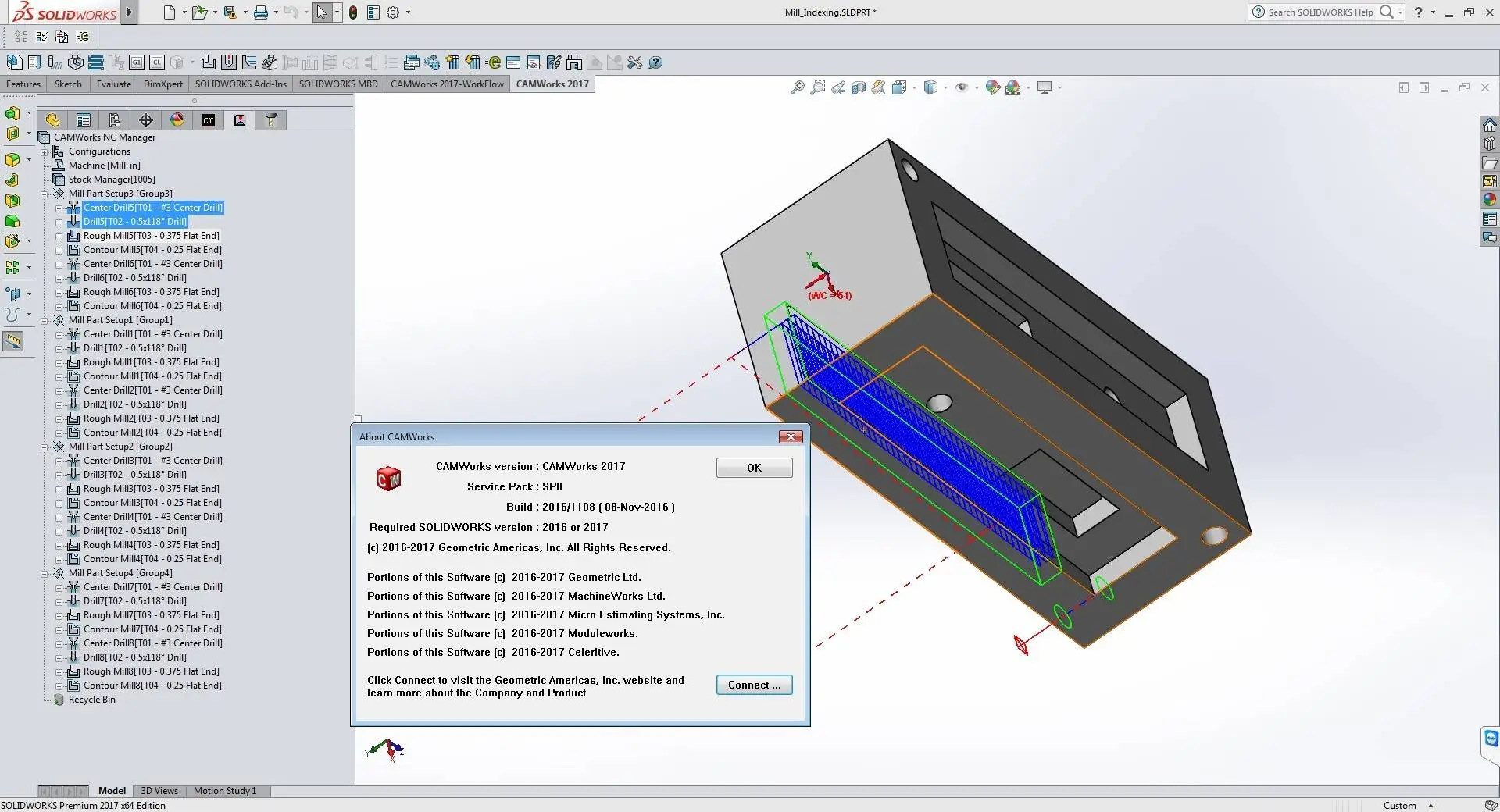
Task: Click OK in About CAMWorks dialog
Action: tap(754, 468)
